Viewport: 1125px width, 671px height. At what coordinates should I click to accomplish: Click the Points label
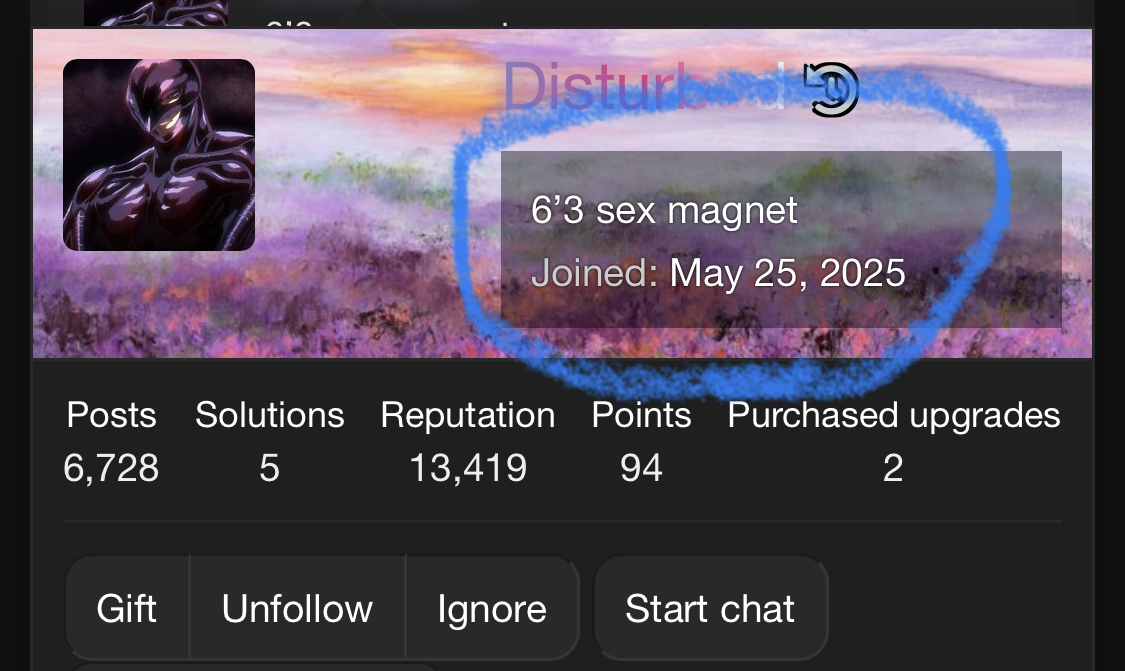pyautogui.click(x=641, y=415)
